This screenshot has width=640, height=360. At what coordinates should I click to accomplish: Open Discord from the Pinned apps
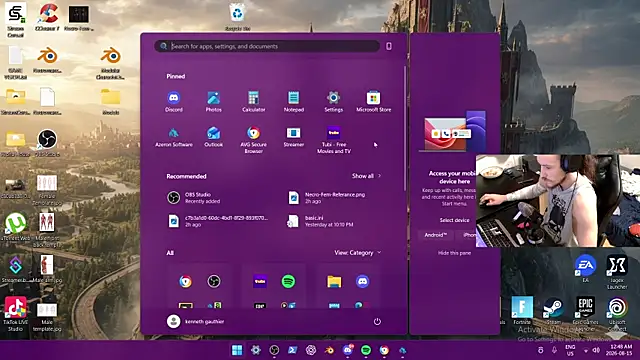[173, 102]
